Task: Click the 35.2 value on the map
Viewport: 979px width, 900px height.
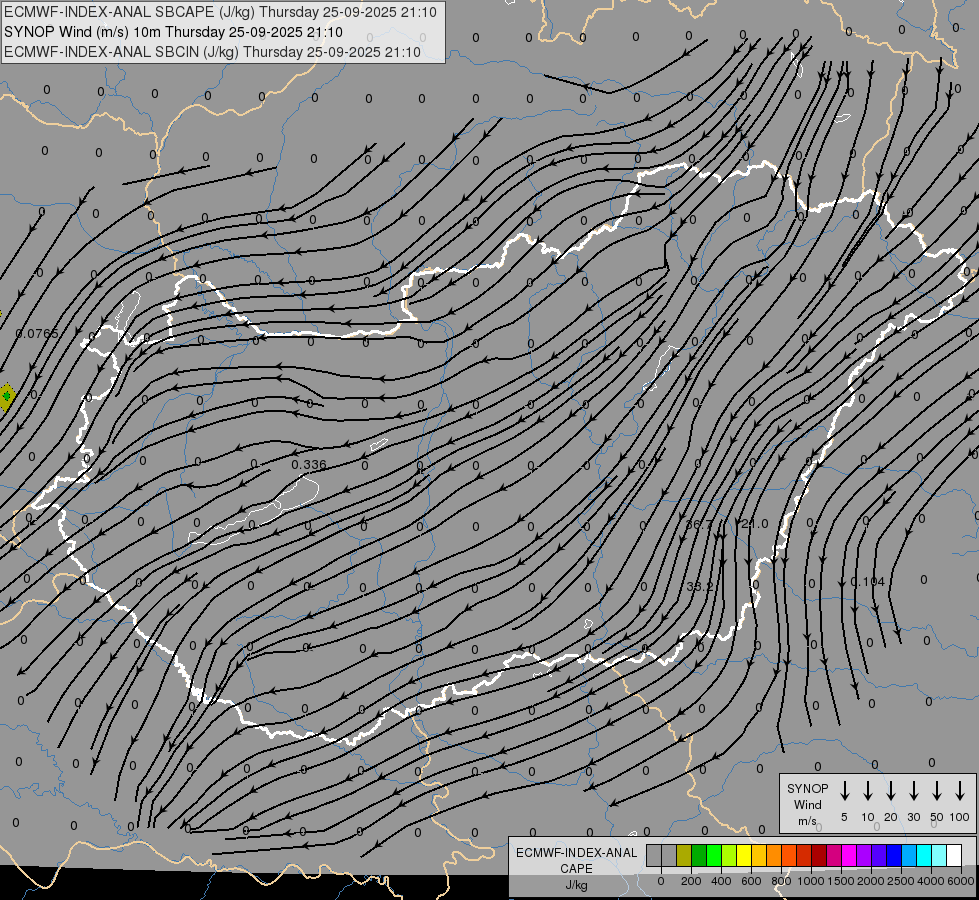Action: [x=699, y=586]
